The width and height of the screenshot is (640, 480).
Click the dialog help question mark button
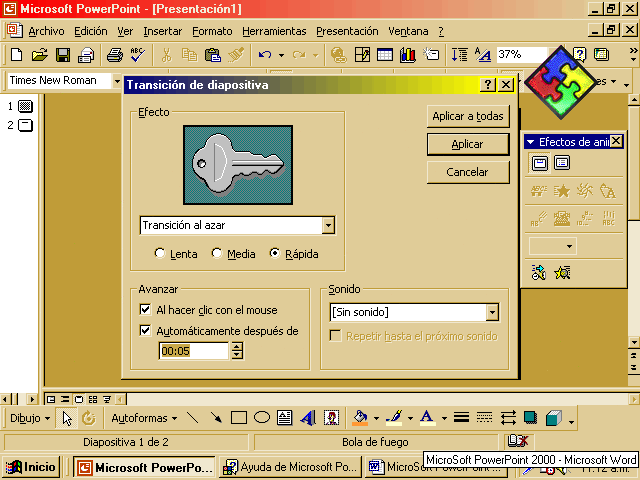click(x=488, y=84)
